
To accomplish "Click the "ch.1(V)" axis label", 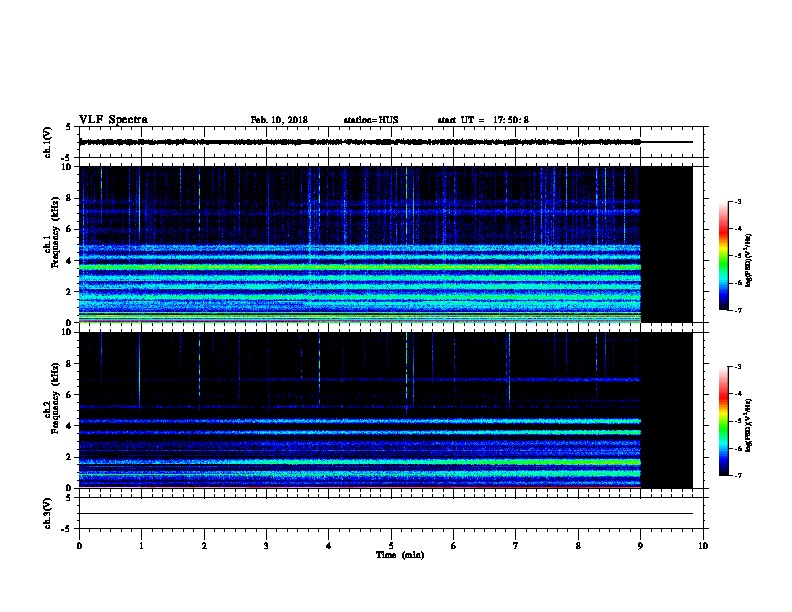I will 47,142.
